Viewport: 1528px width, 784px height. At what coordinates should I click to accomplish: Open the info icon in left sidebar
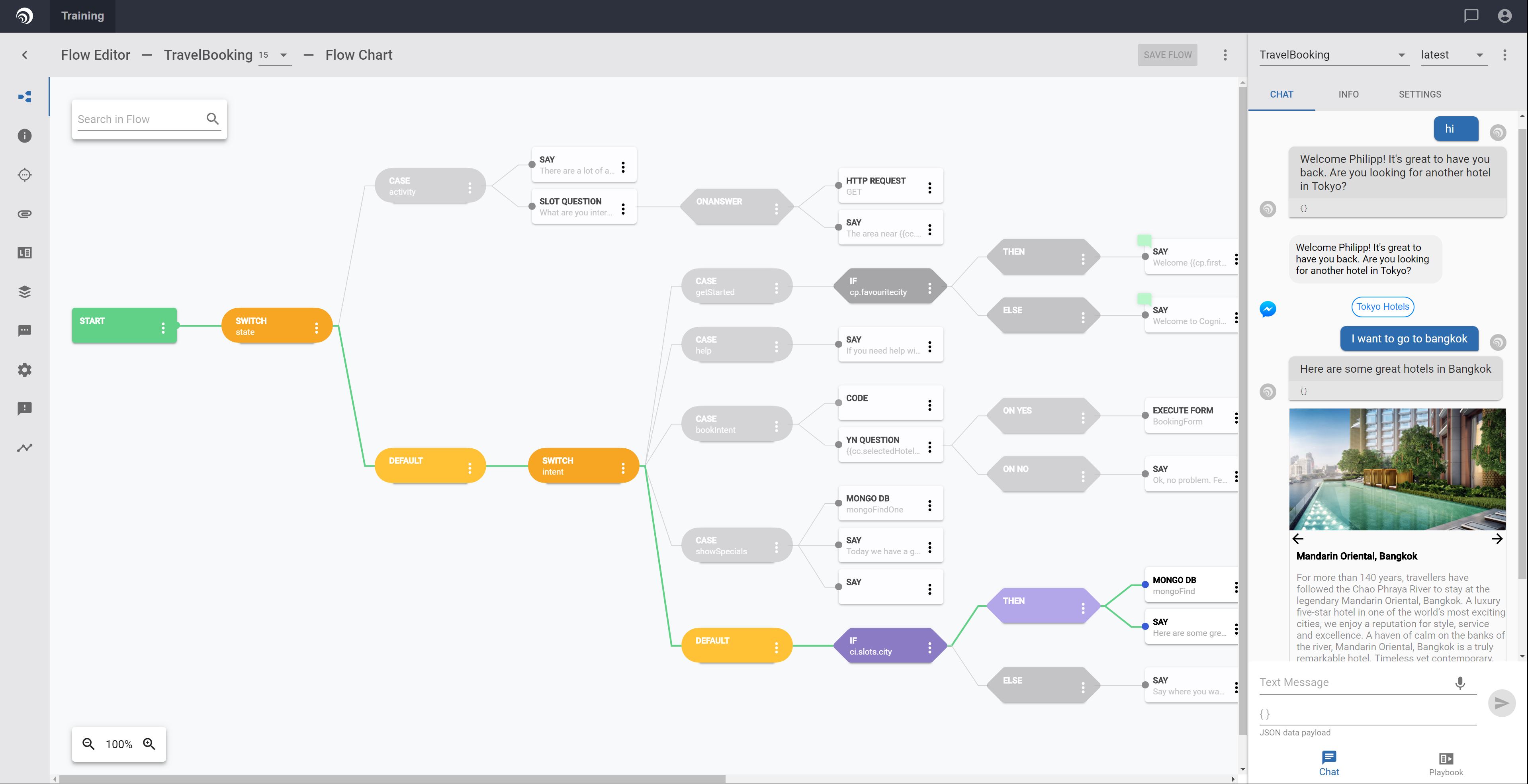24,136
